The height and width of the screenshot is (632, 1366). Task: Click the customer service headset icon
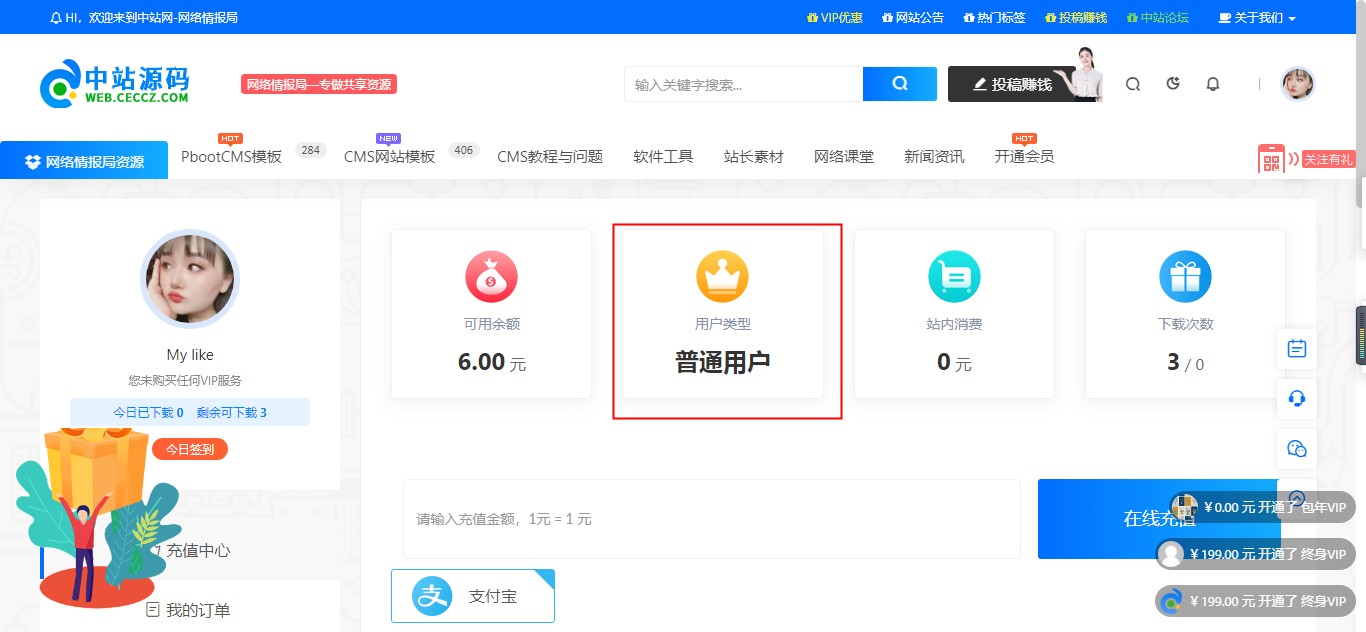(x=1297, y=399)
